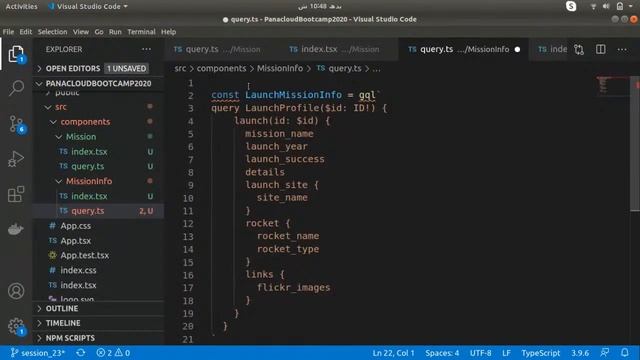Open the Accounts icon in activity bar

click(16, 291)
